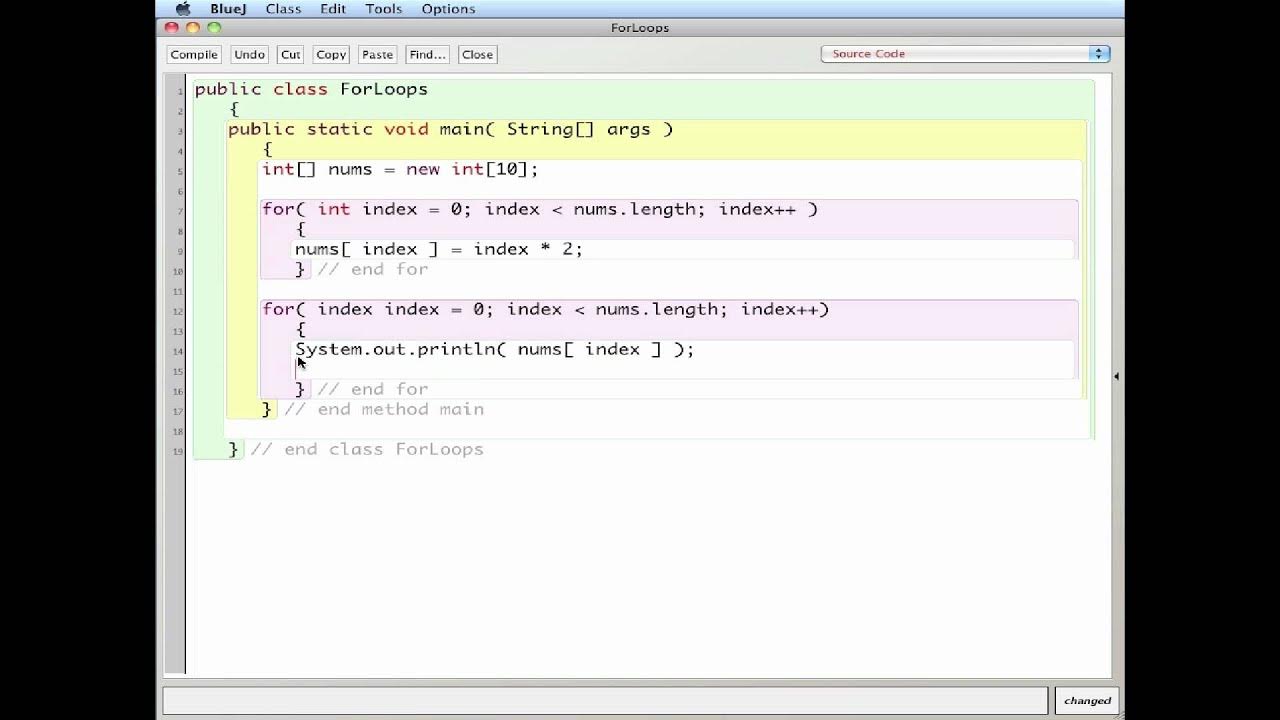Click the '// end method main' comment

pyautogui.click(x=384, y=409)
